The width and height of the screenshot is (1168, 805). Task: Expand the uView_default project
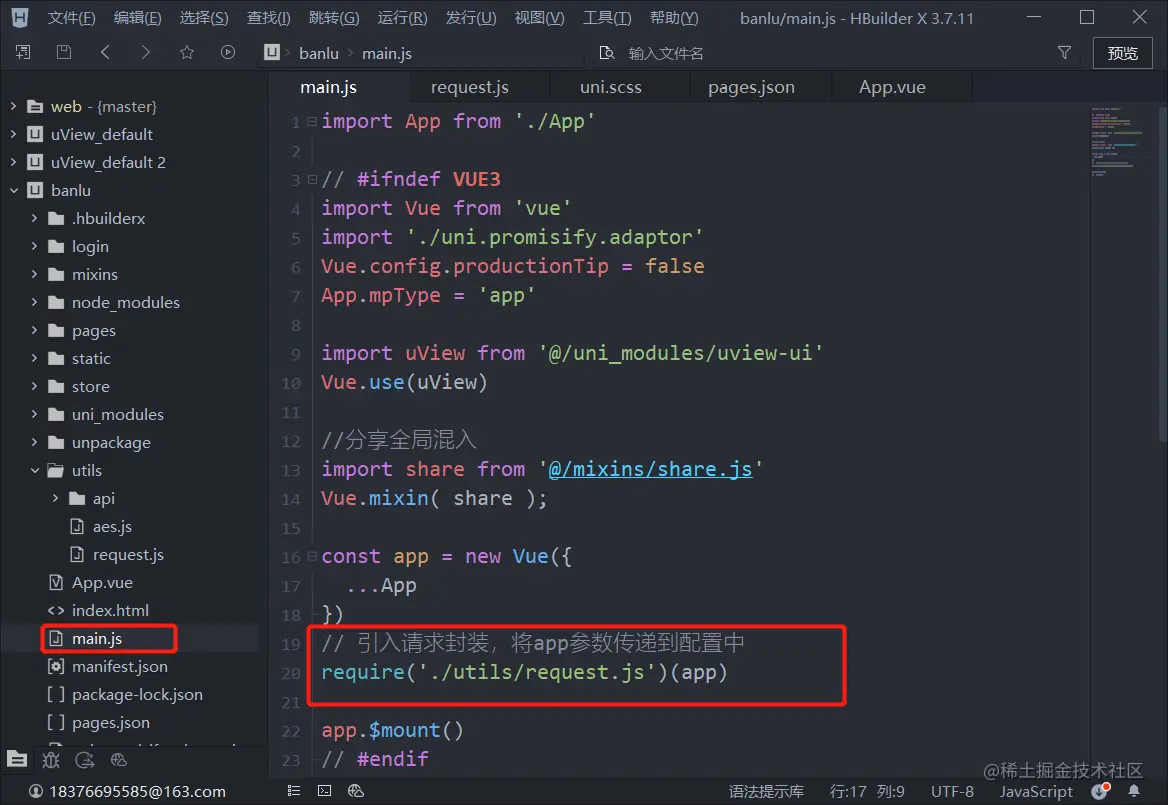[13, 134]
